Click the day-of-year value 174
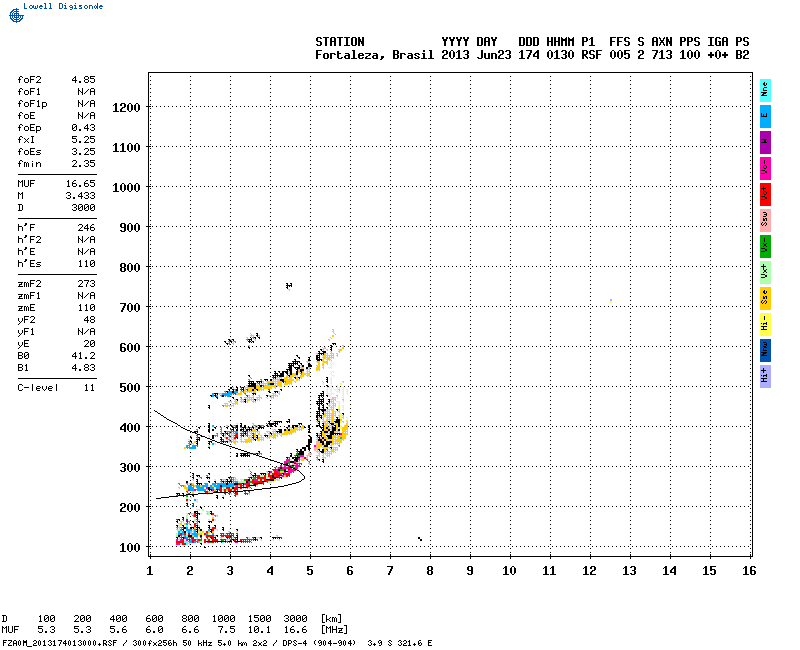 (529, 55)
